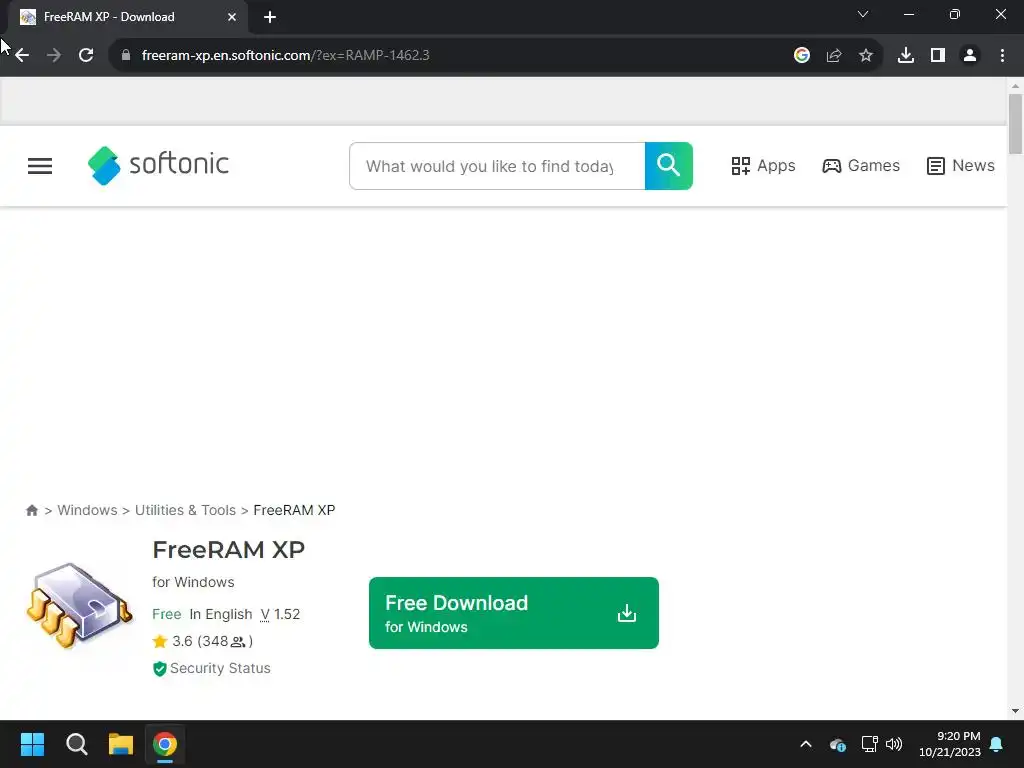The height and width of the screenshot is (768, 1024).
Task: Open the tab search dropdown
Action: point(863,14)
